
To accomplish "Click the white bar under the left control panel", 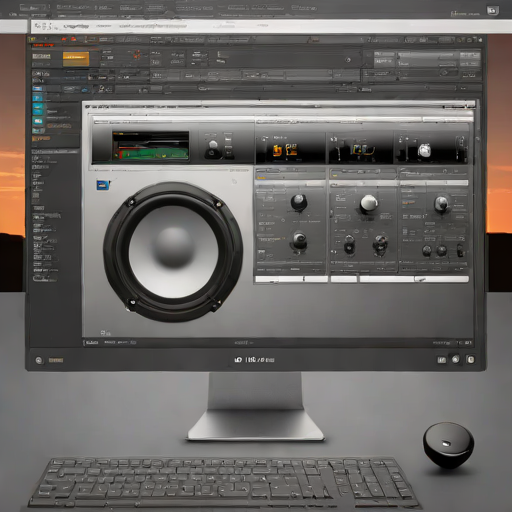I will tap(291, 279).
